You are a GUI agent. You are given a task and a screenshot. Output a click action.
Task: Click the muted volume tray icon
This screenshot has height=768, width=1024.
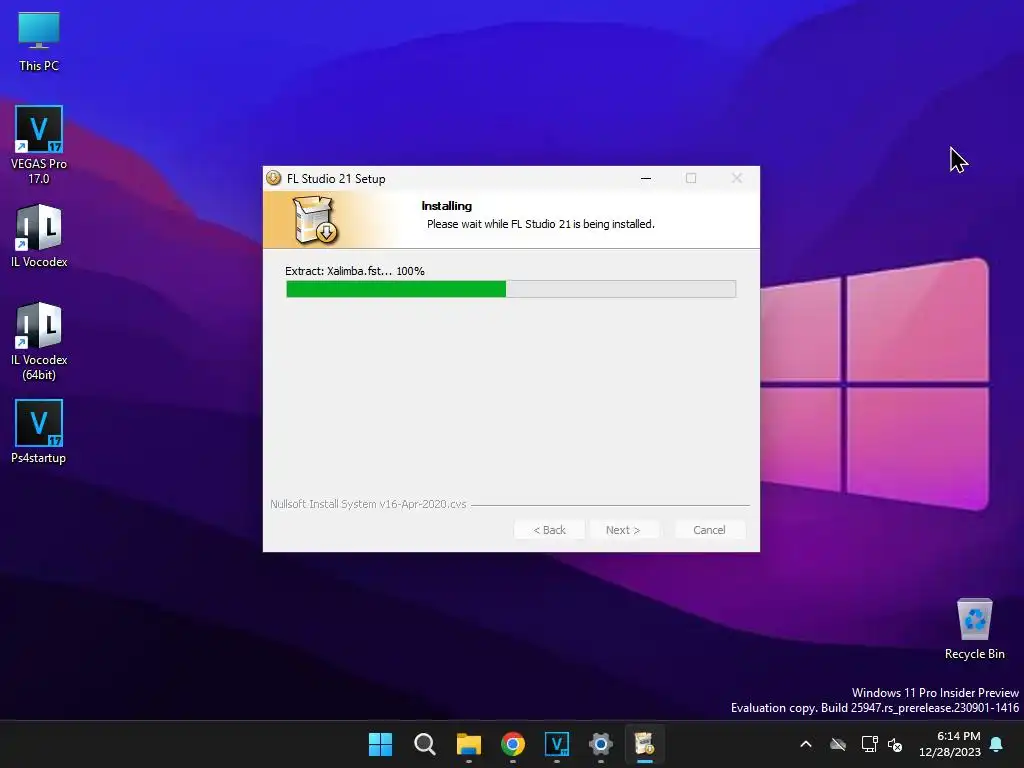point(895,744)
